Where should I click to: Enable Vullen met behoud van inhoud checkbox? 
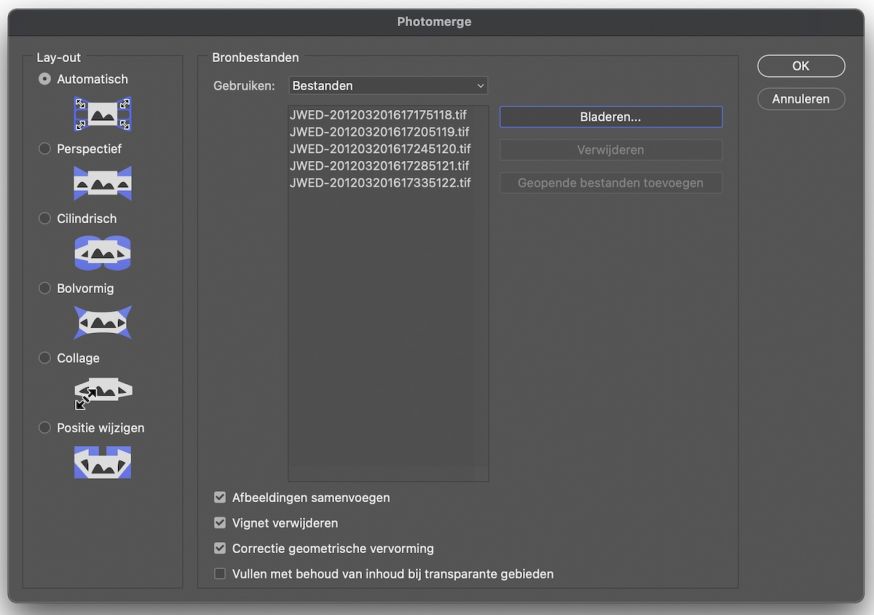coord(220,574)
